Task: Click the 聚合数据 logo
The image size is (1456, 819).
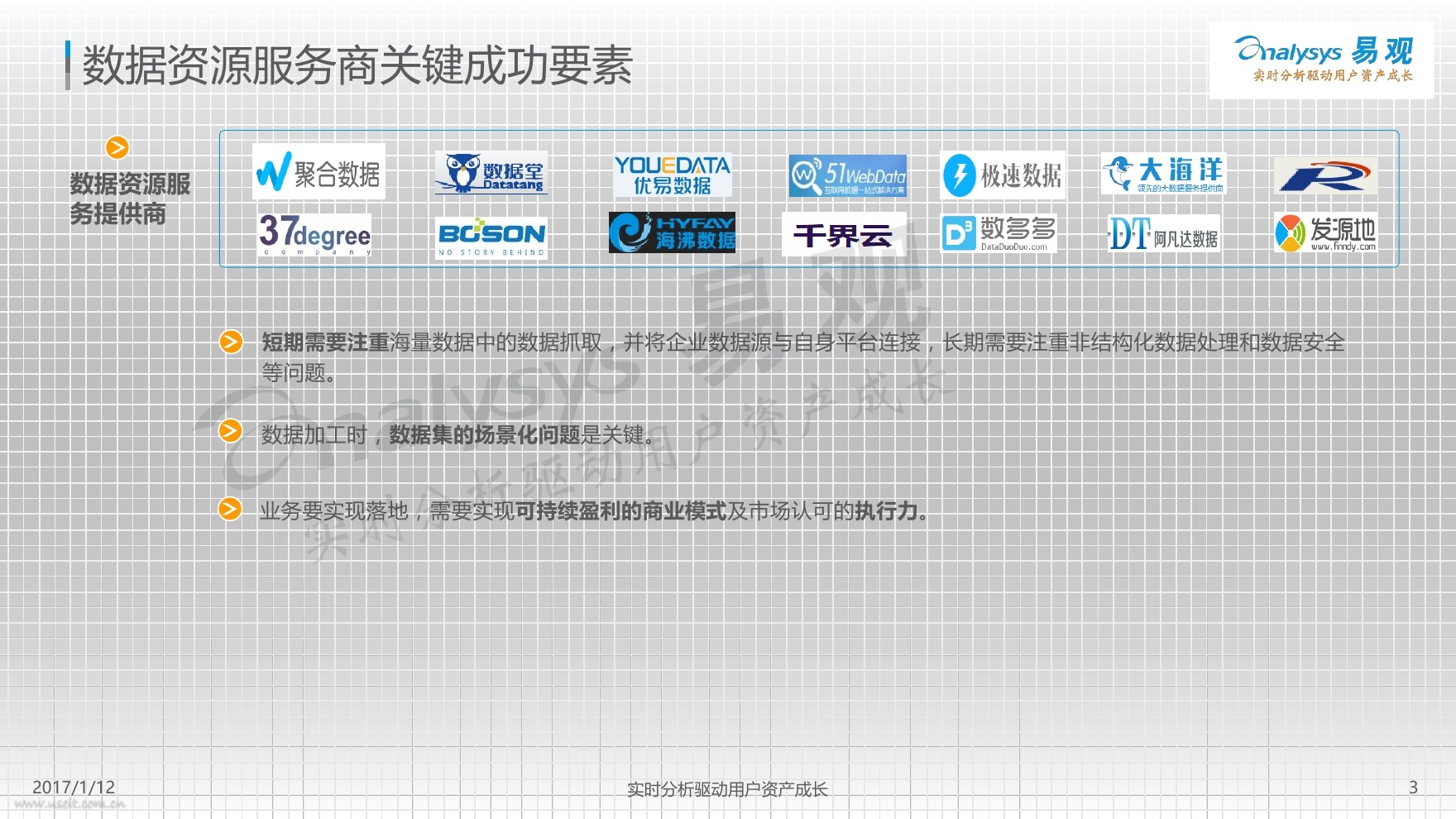Action: 318,172
